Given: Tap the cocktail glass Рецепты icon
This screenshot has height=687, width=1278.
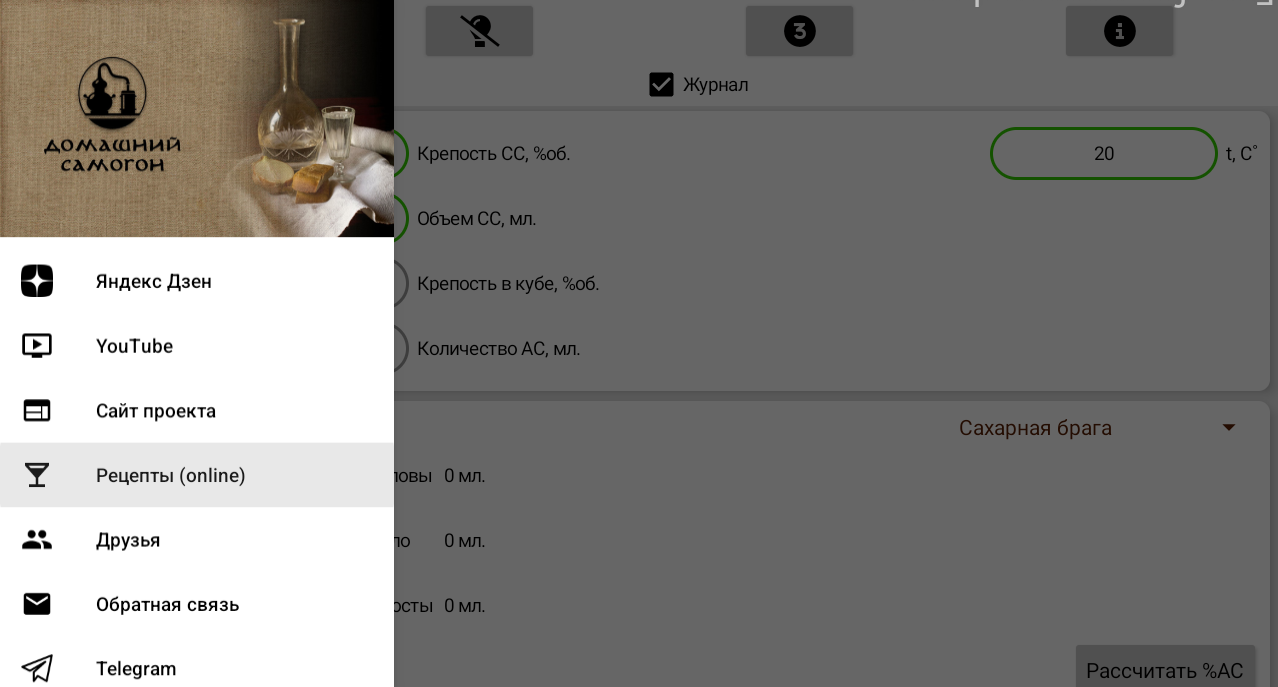Looking at the screenshot, I should [37, 475].
